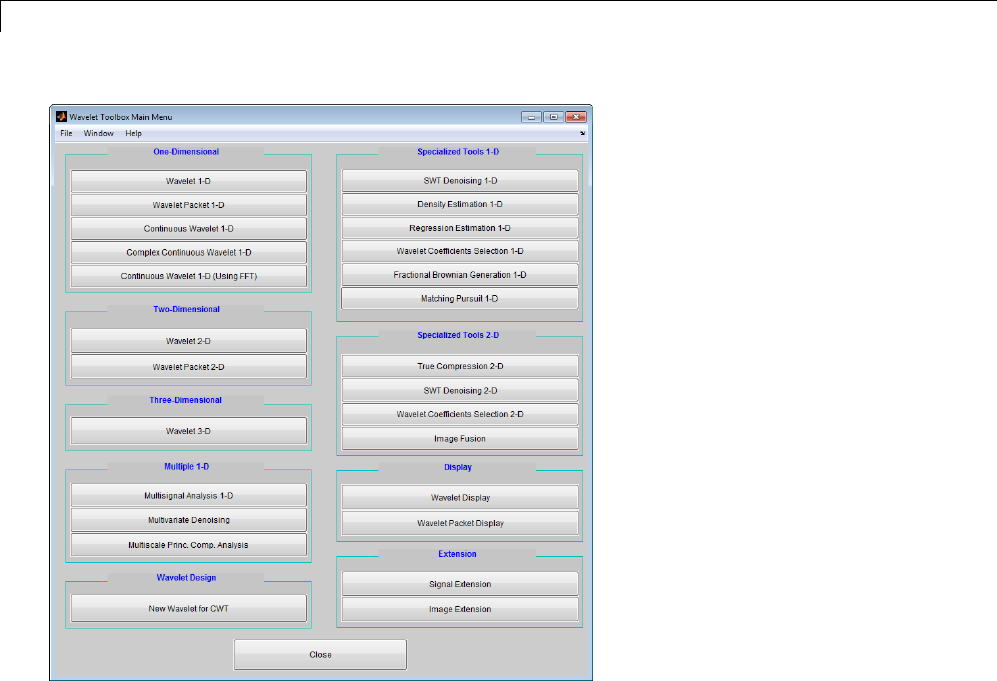997x681 pixels.
Task: Click Multiscale Princ. Comp. Analysis
Action: (x=189, y=546)
